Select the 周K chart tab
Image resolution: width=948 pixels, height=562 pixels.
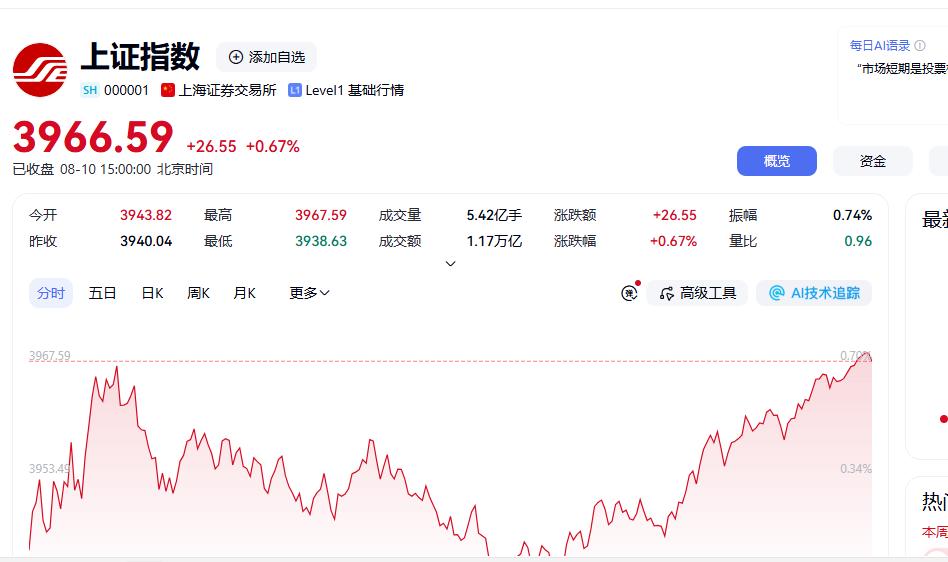click(198, 293)
